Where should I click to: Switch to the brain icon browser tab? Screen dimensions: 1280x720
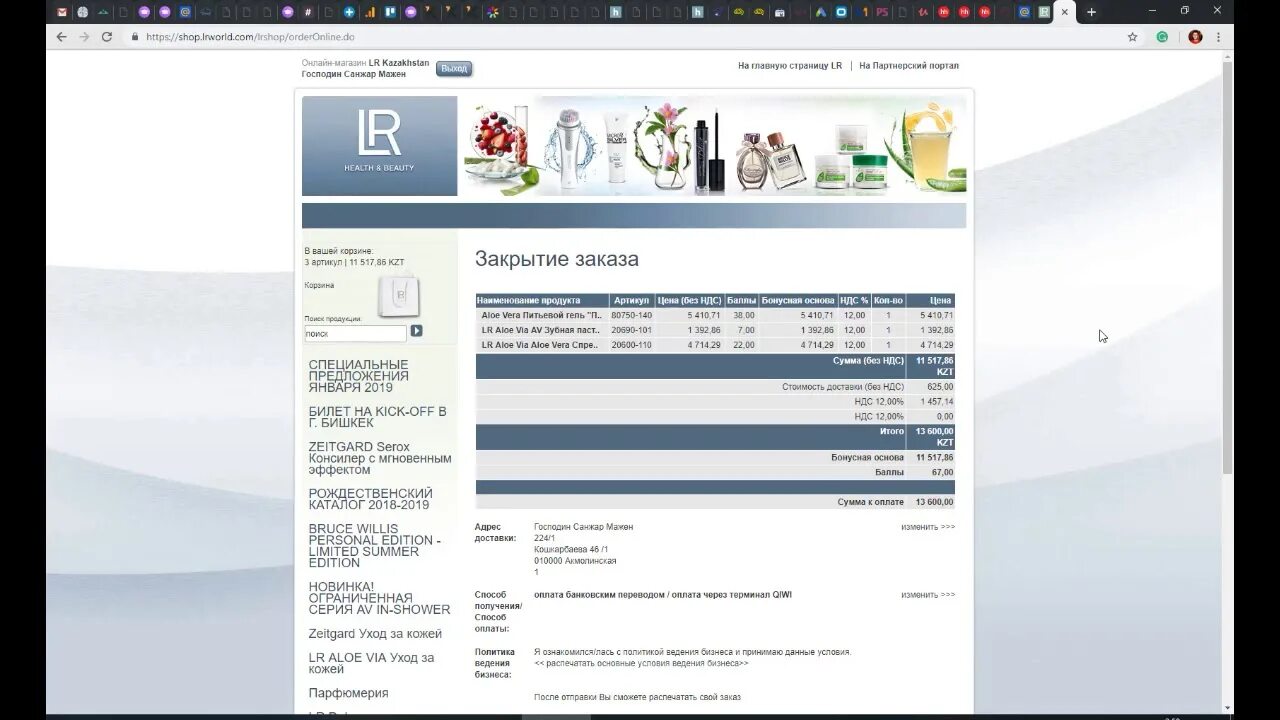[83, 12]
